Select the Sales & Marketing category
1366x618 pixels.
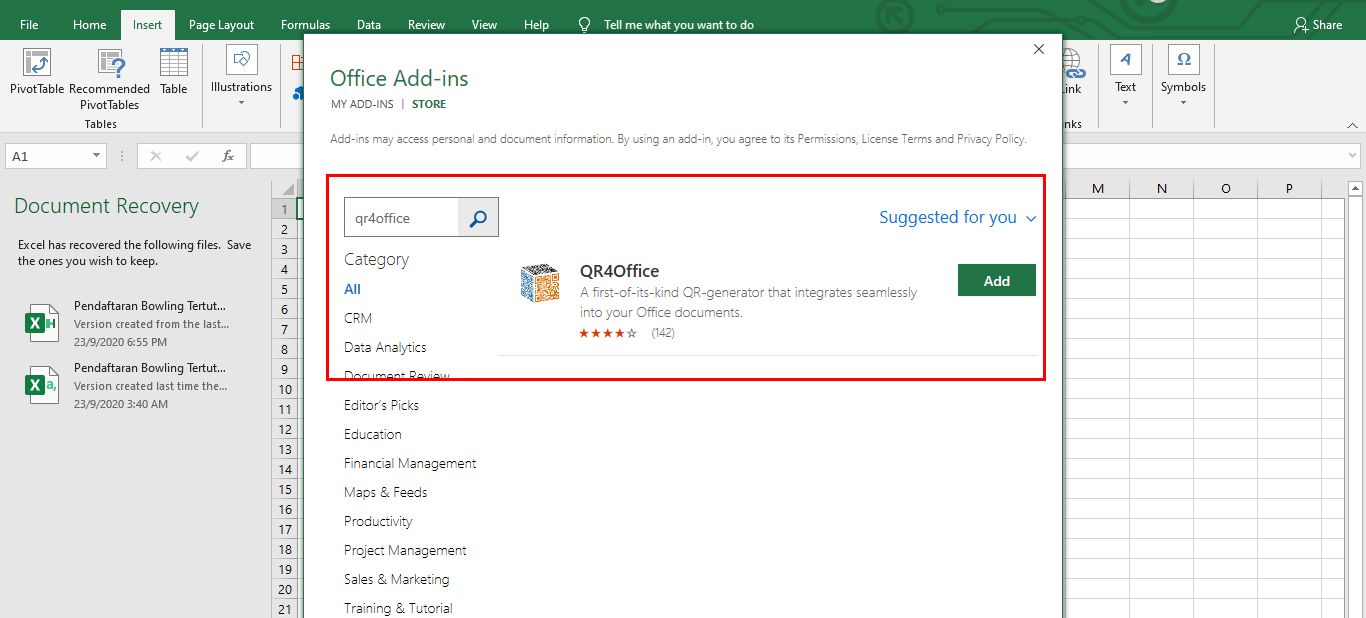[x=396, y=579]
